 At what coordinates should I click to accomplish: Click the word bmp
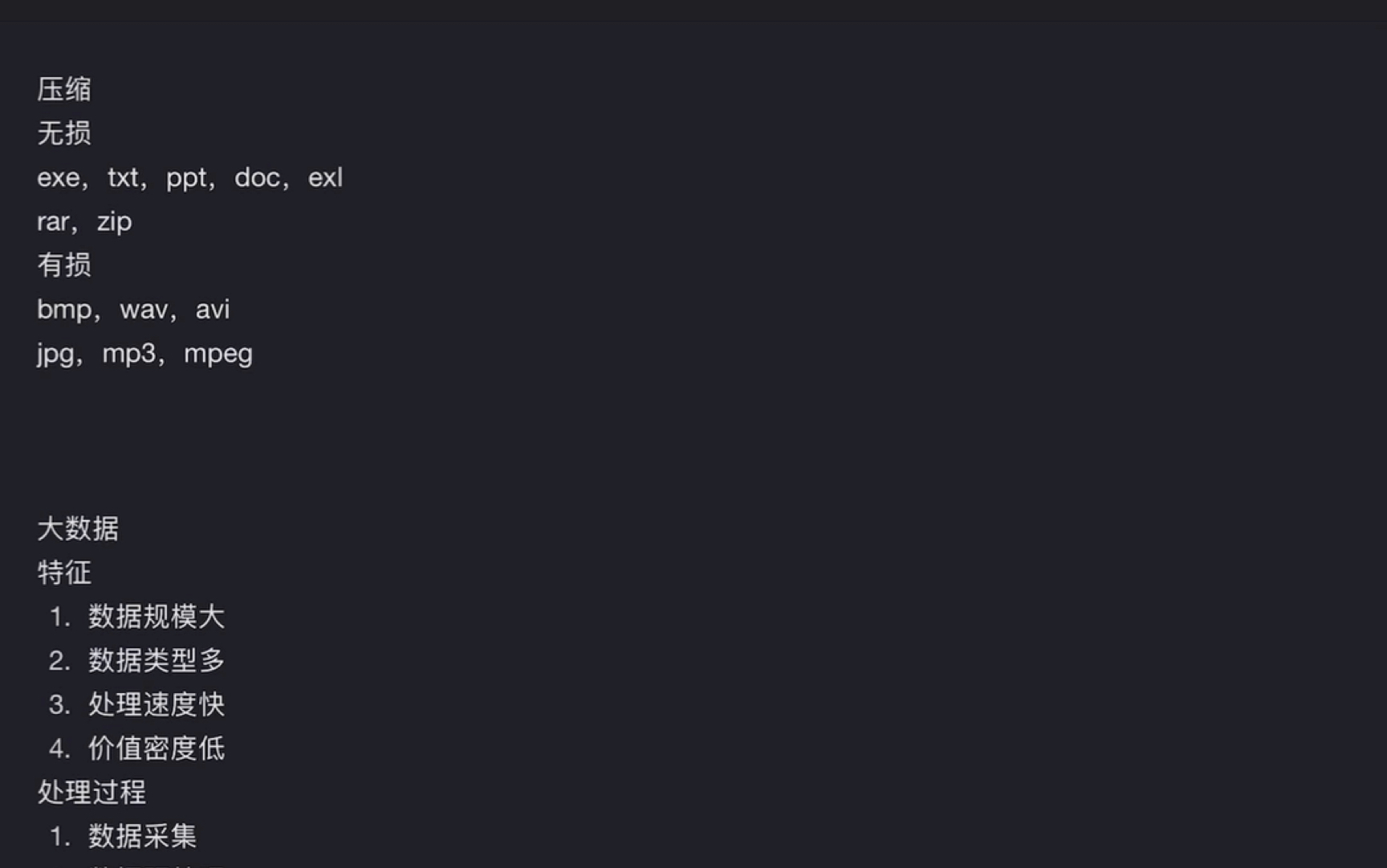pos(63,310)
